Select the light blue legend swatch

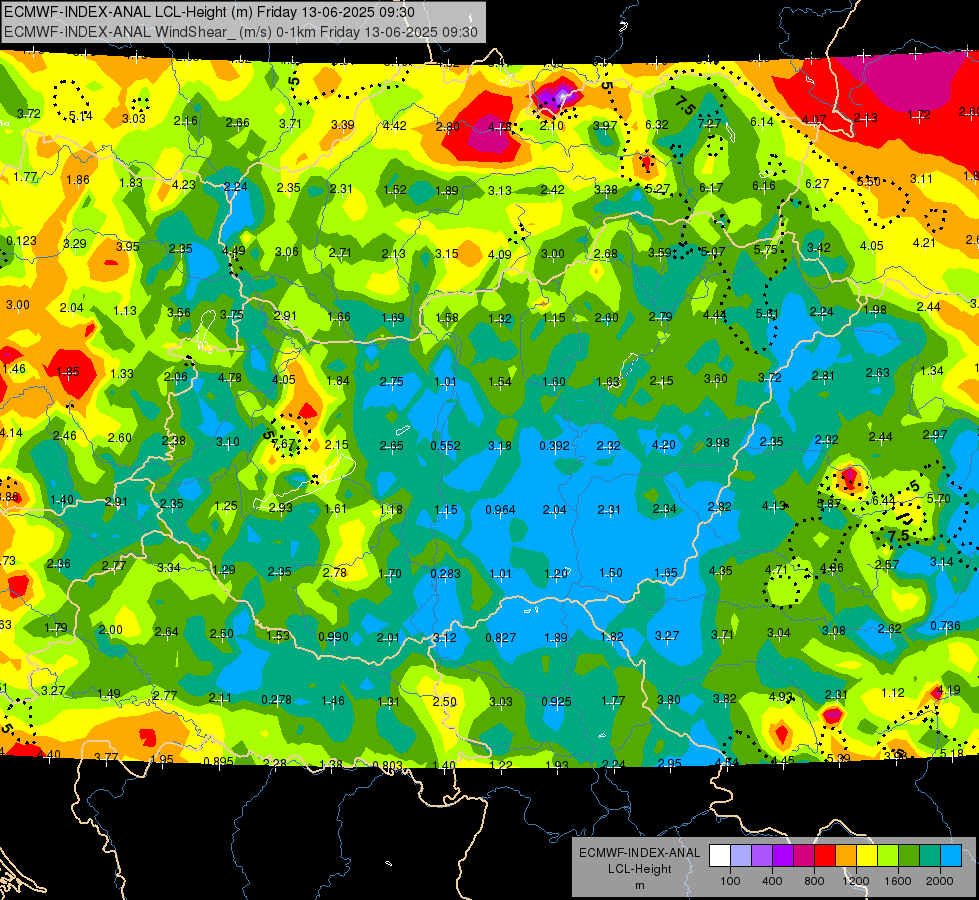point(951,856)
